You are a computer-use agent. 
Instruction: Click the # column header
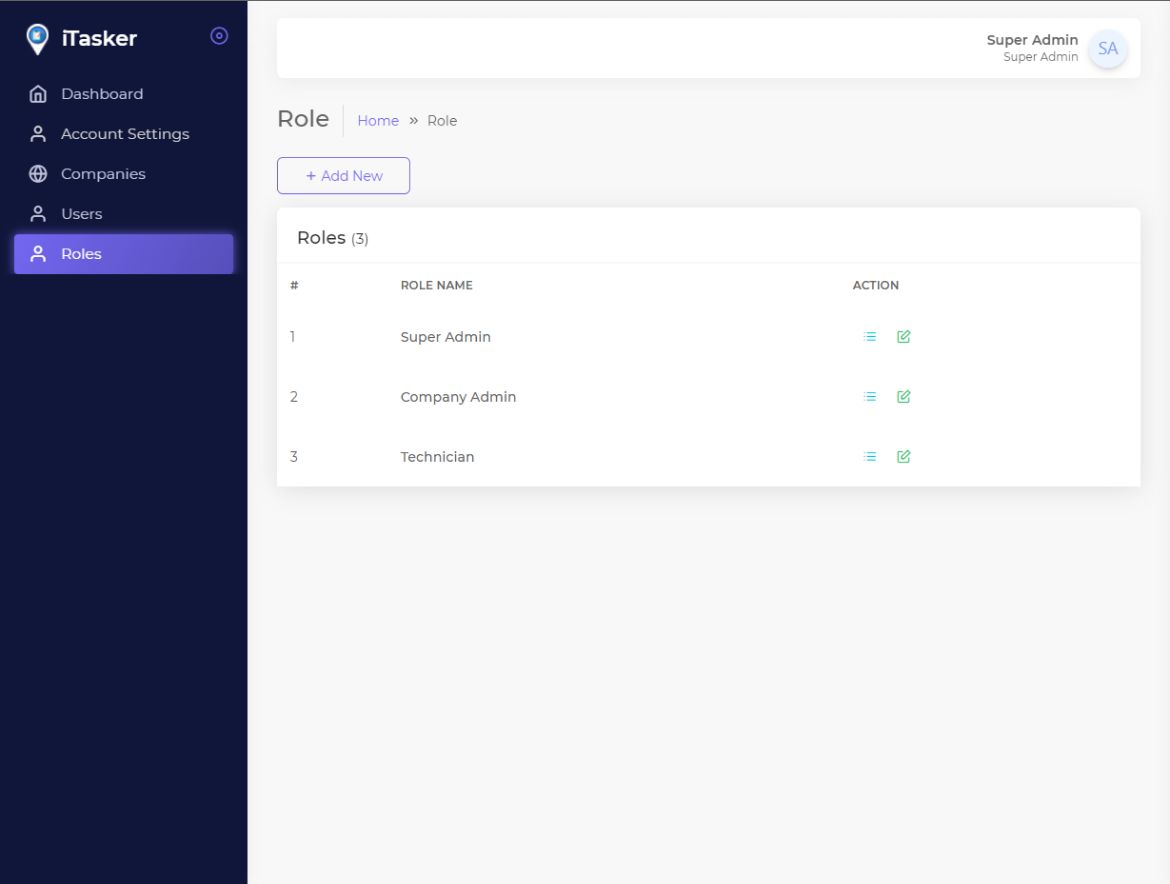point(294,285)
